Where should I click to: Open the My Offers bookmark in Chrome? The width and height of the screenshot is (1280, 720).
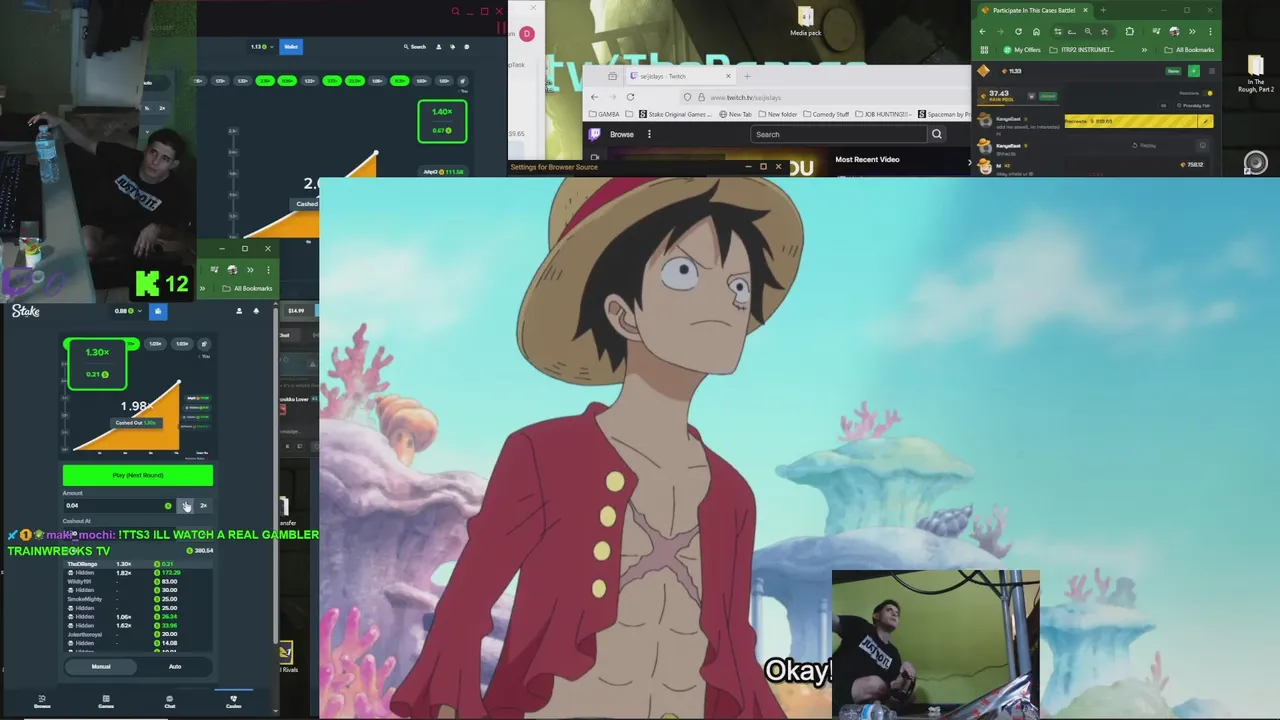tap(1022, 50)
